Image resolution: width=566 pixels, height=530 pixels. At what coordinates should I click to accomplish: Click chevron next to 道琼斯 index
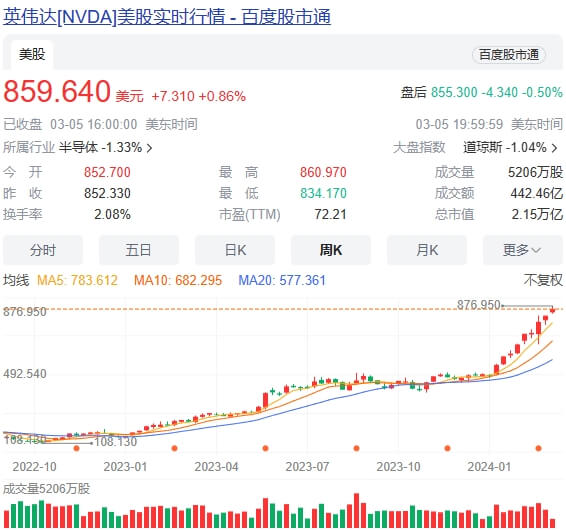click(x=555, y=148)
